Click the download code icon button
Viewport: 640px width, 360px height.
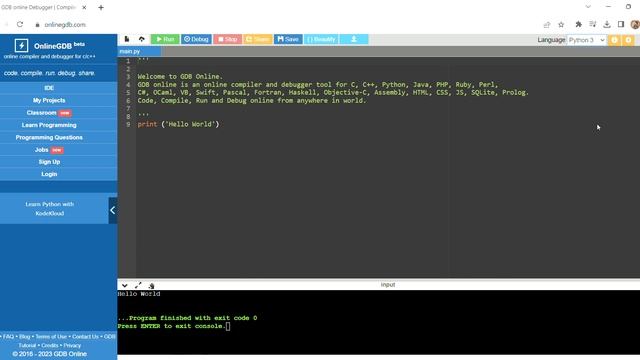[354, 39]
